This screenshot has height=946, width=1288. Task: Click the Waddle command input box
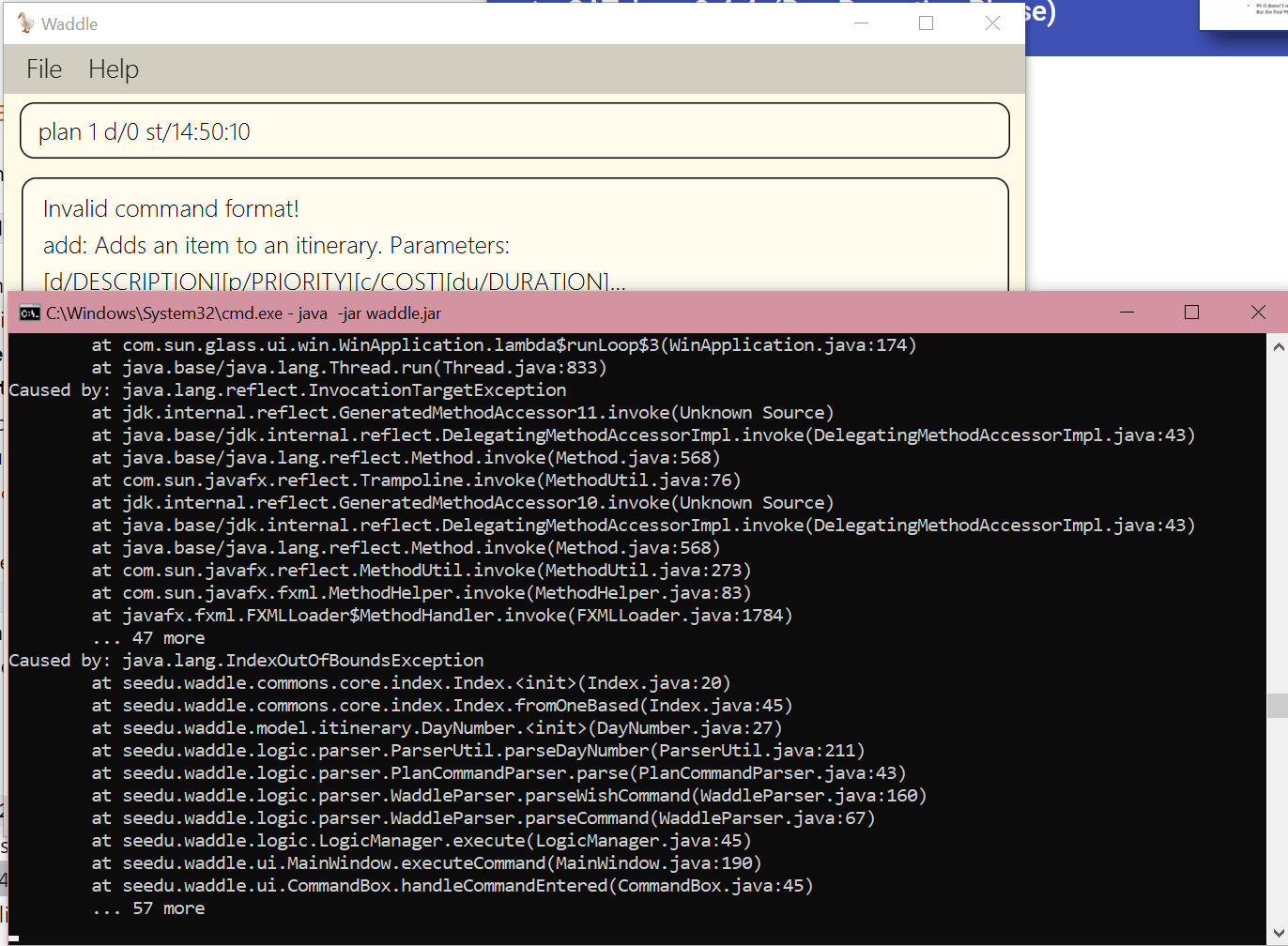(x=514, y=130)
